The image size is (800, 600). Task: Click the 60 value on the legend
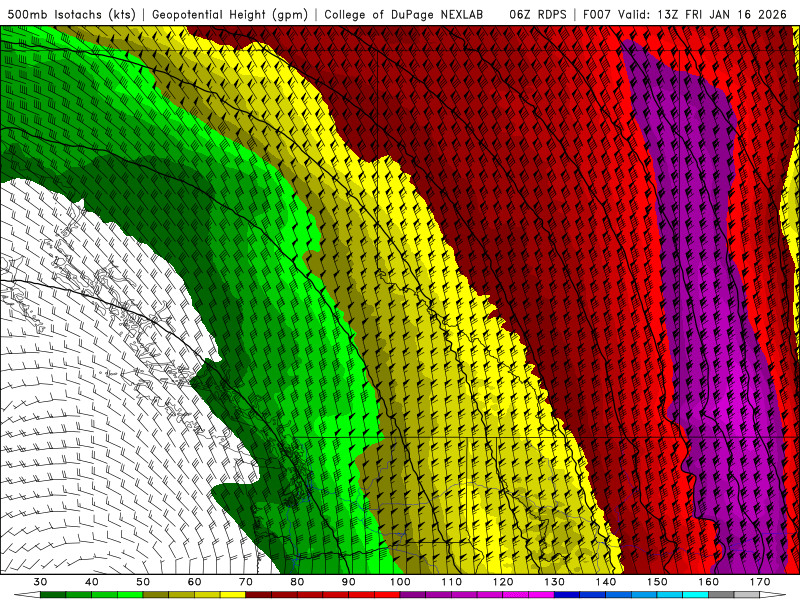coord(194,582)
